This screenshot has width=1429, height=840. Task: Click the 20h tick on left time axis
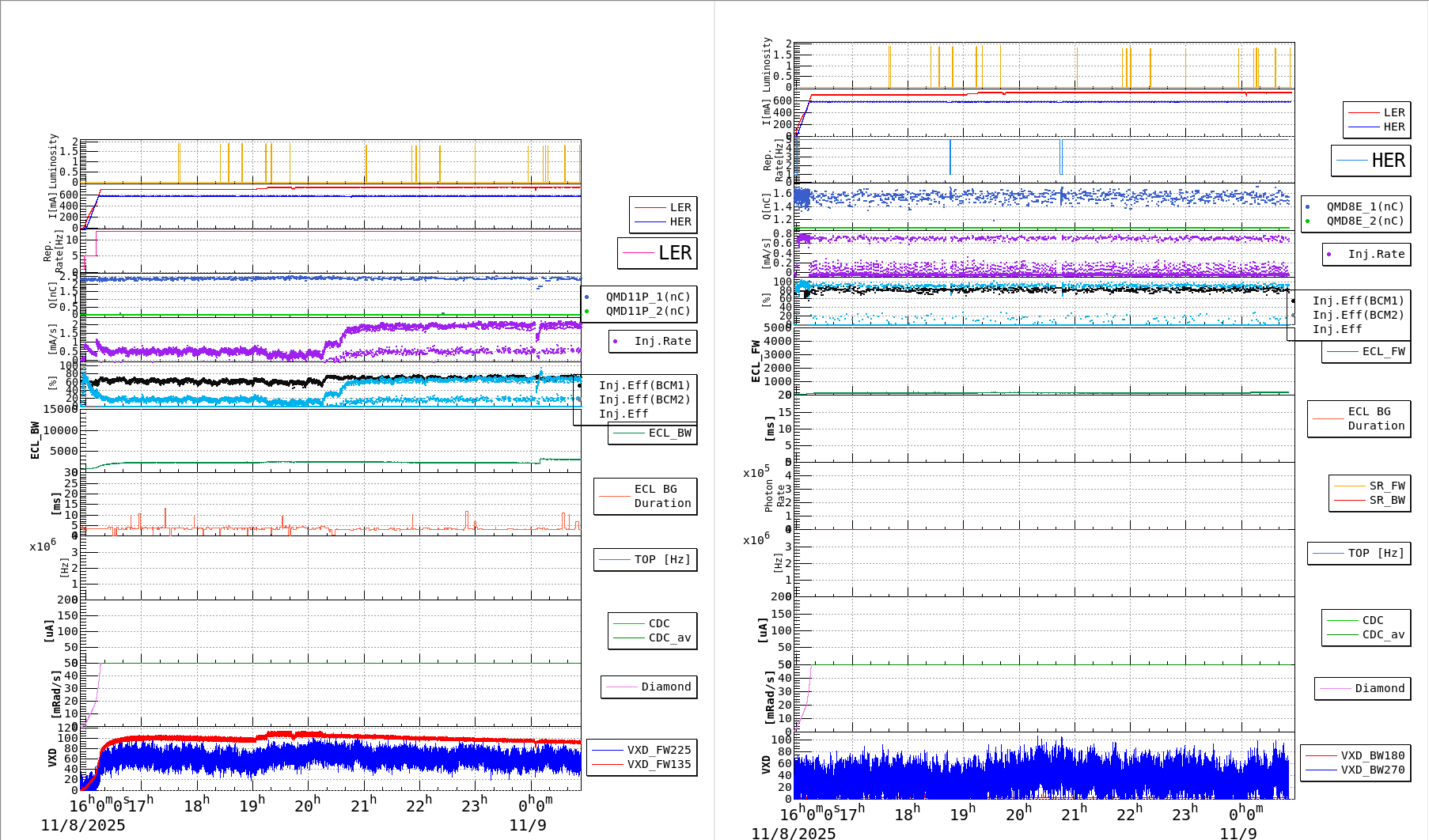click(307, 805)
